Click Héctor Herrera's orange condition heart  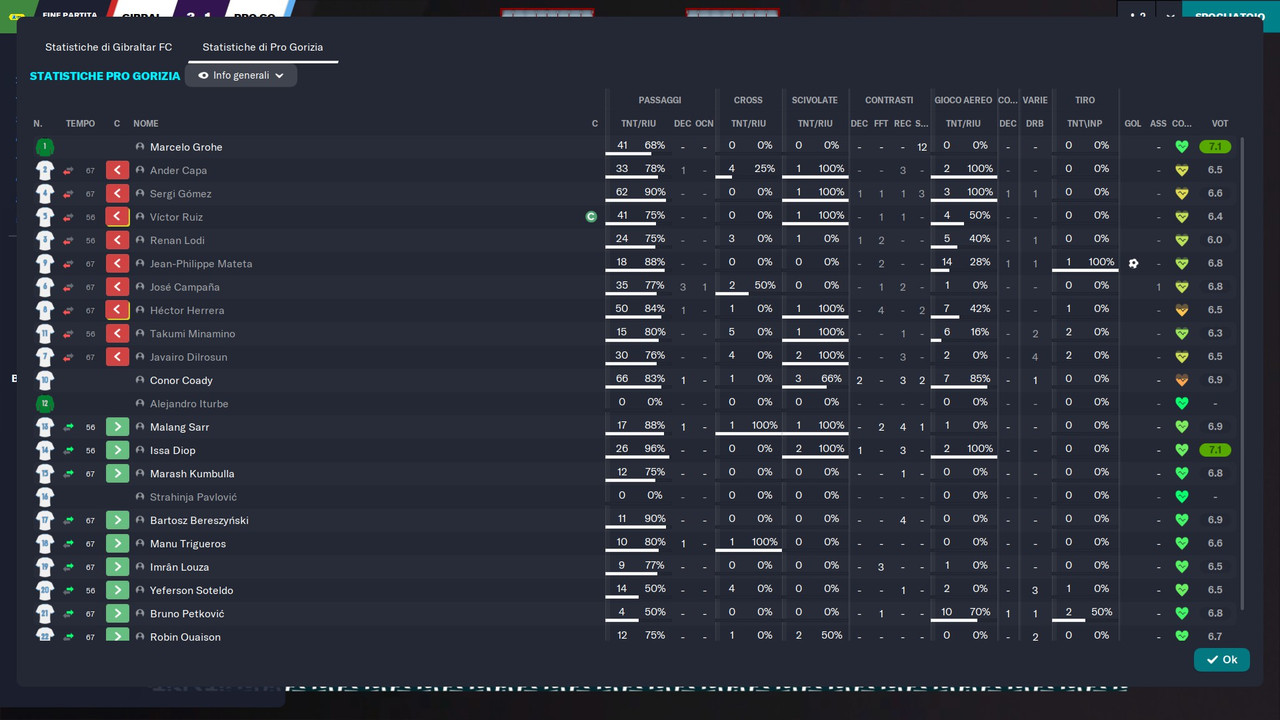pyautogui.click(x=1182, y=310)
